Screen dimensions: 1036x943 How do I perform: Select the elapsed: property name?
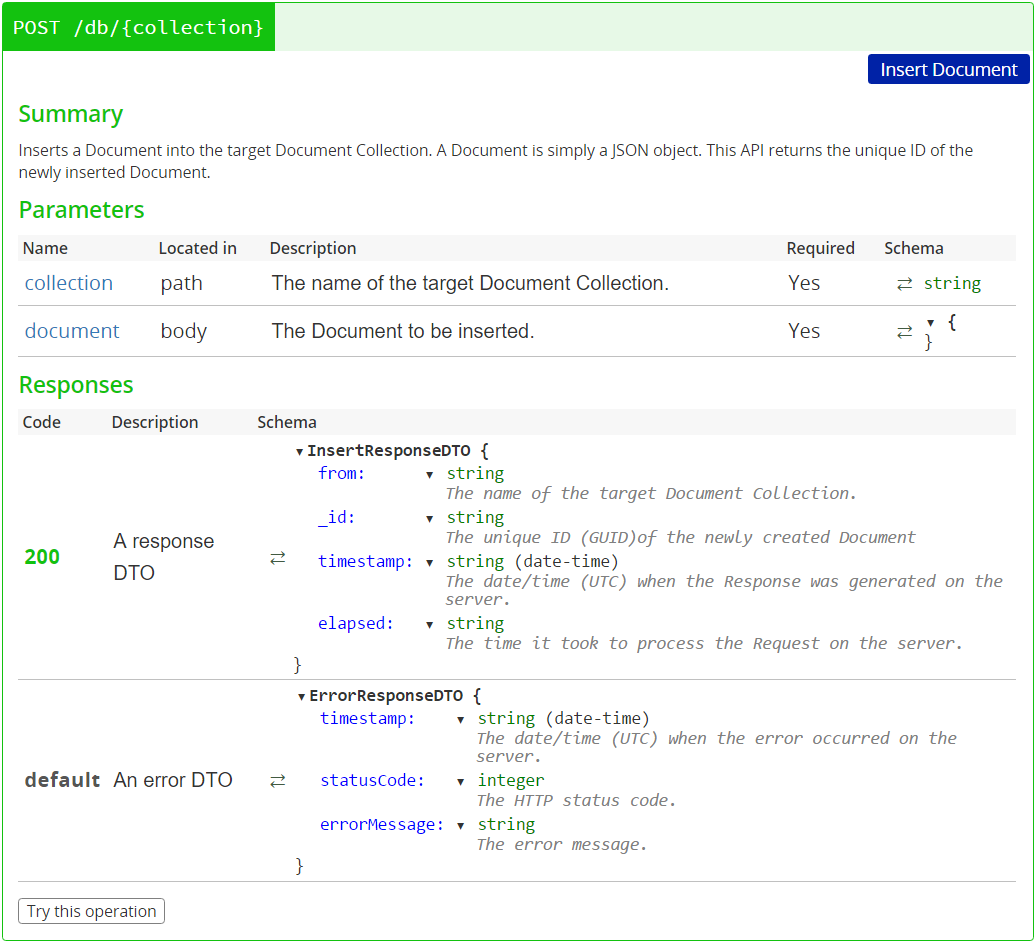click(355, 623)
